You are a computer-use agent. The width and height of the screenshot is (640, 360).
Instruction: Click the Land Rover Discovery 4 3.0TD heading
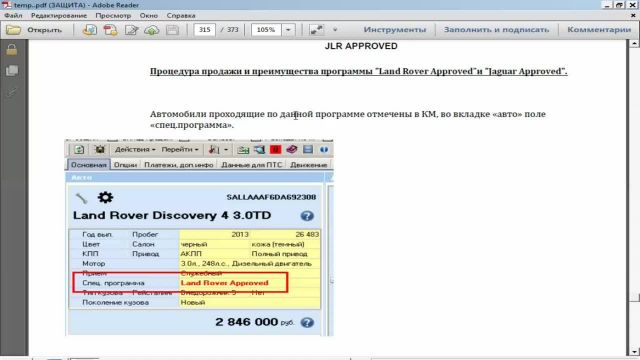tap(172, 215)
